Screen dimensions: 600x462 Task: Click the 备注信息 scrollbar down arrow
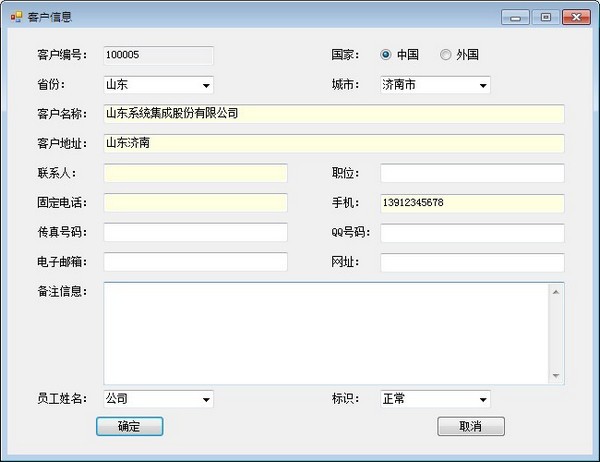[x=556, y=375]
